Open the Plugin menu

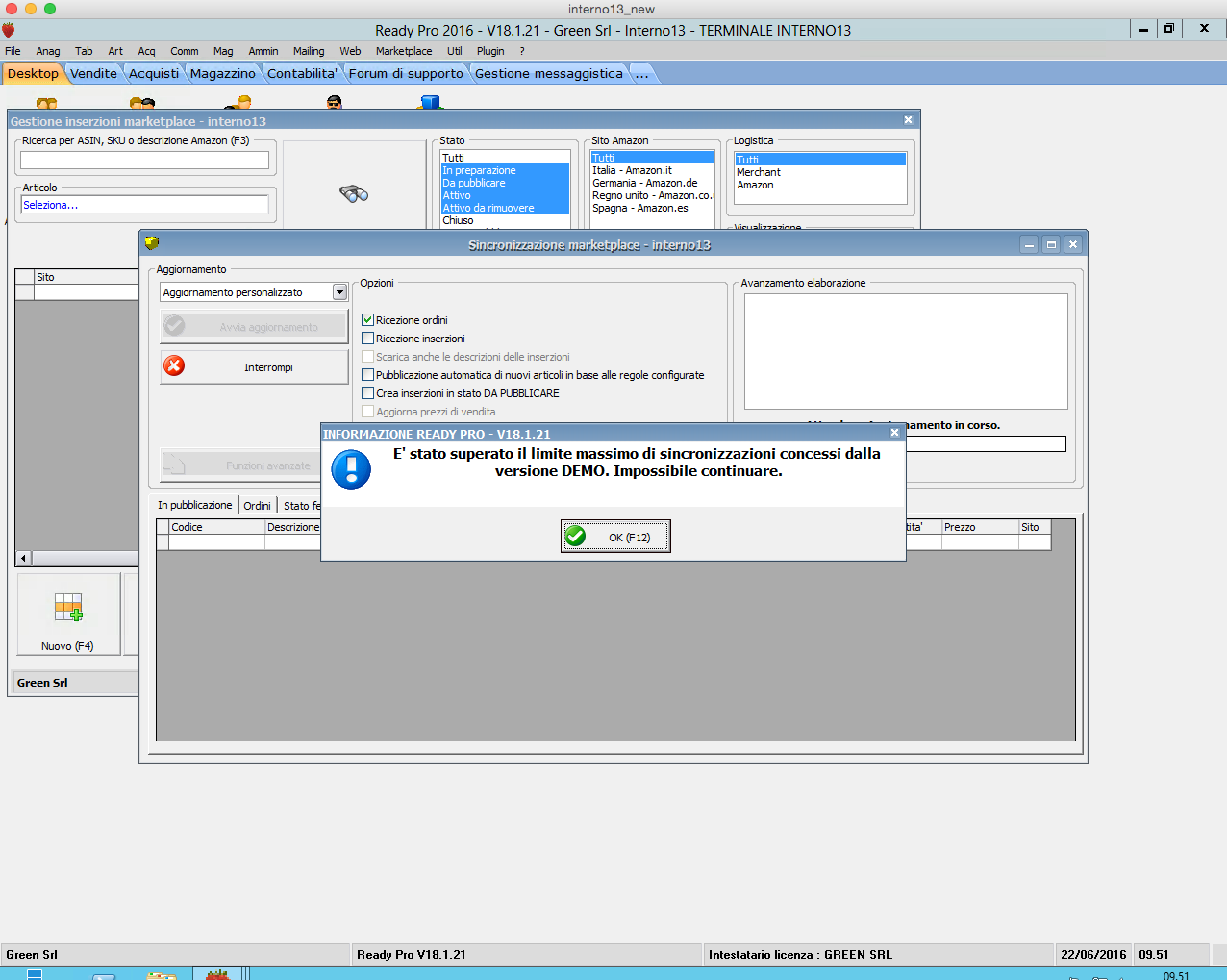pos(490,51)
